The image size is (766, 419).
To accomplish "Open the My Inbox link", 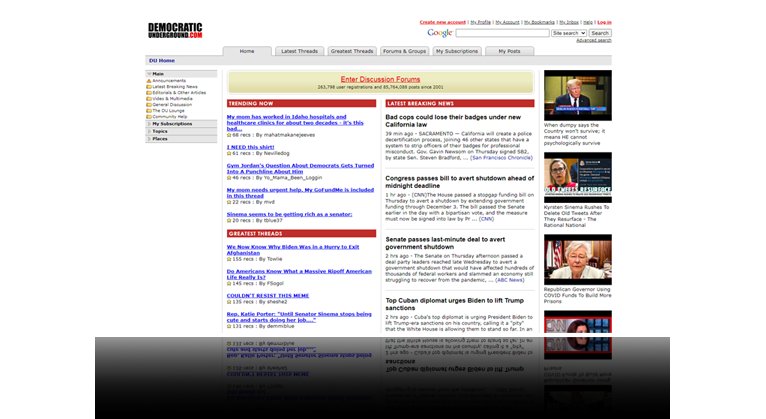I will (x=569, y=22).
